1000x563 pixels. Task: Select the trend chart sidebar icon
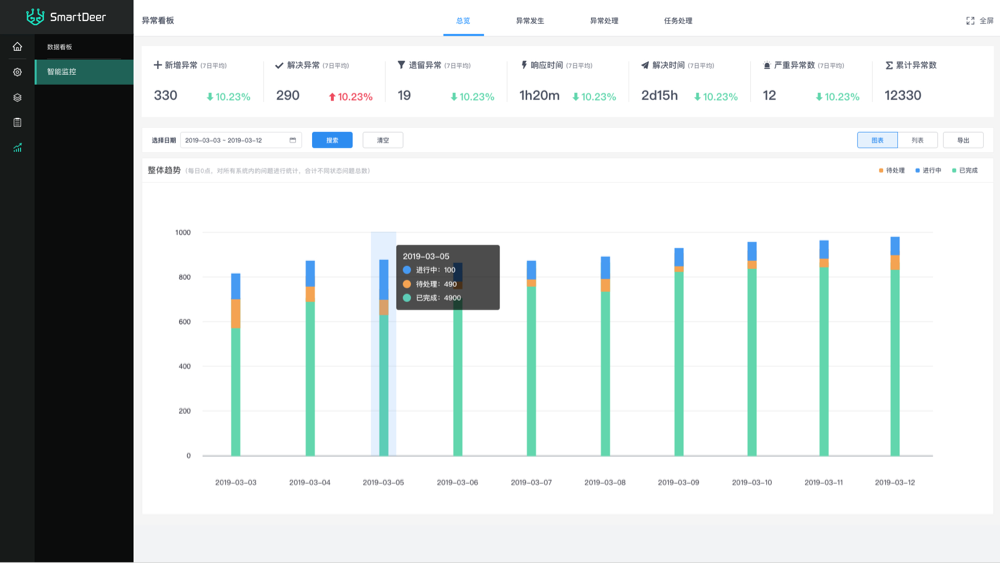coord(17,148)
